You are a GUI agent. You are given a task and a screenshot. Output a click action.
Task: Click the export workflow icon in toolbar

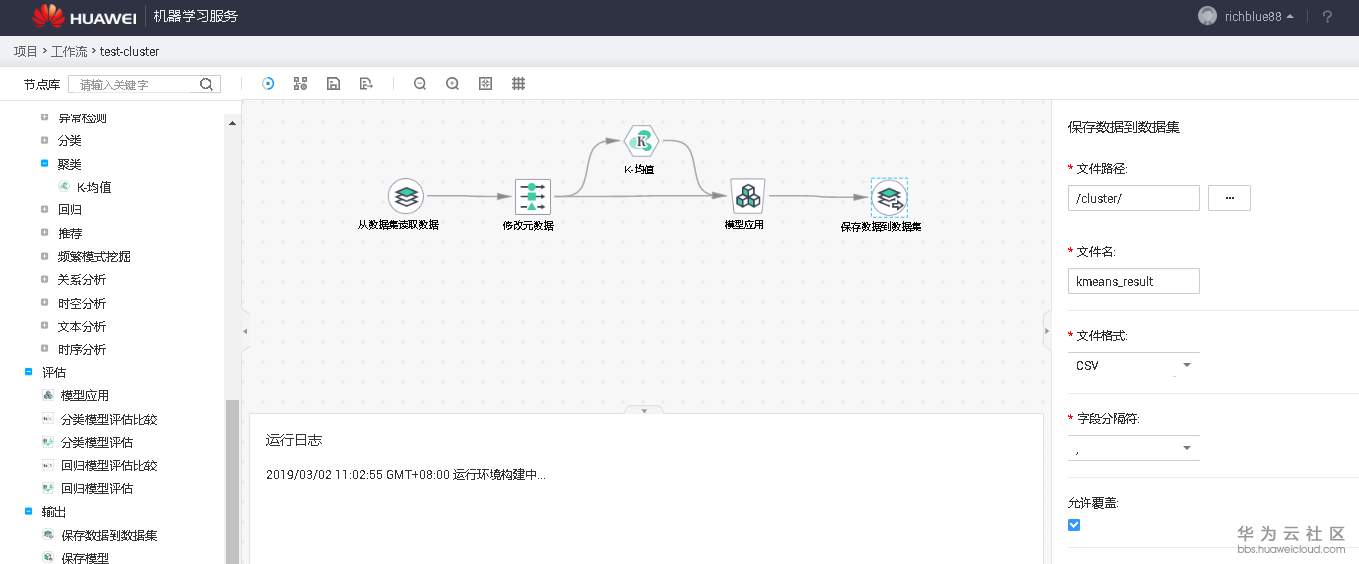pyautogui.click(x=366, y=84)
